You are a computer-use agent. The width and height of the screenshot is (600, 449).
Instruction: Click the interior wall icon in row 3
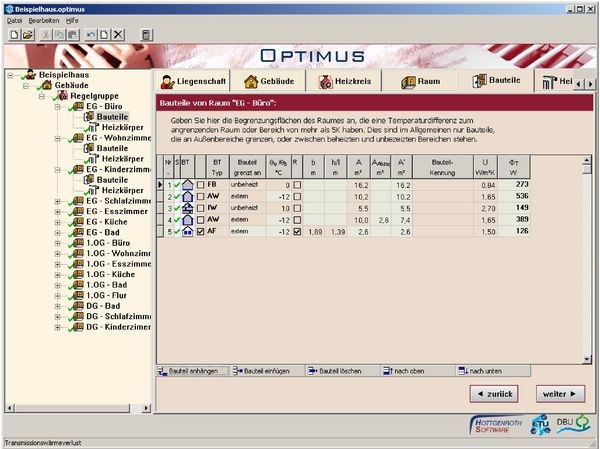click(187, 208)
